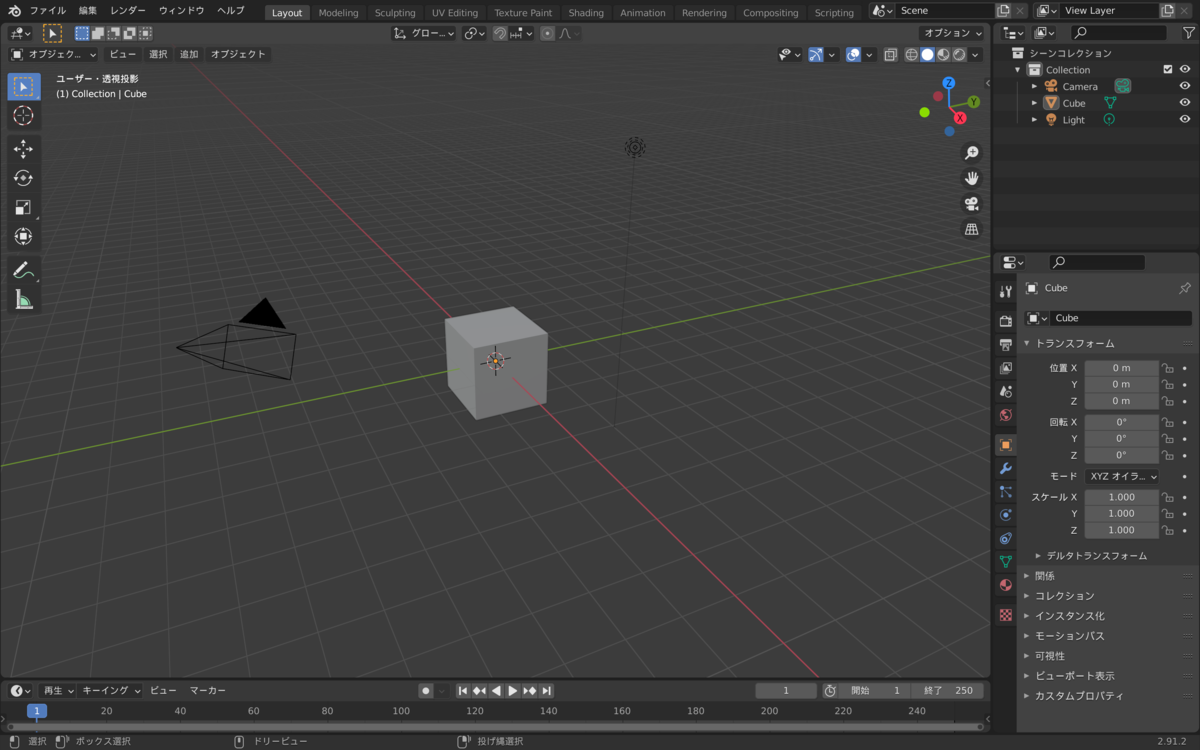The image size is (1200, 750).
Task: Click the Blender logo menu icon
Action: (14, 11)
